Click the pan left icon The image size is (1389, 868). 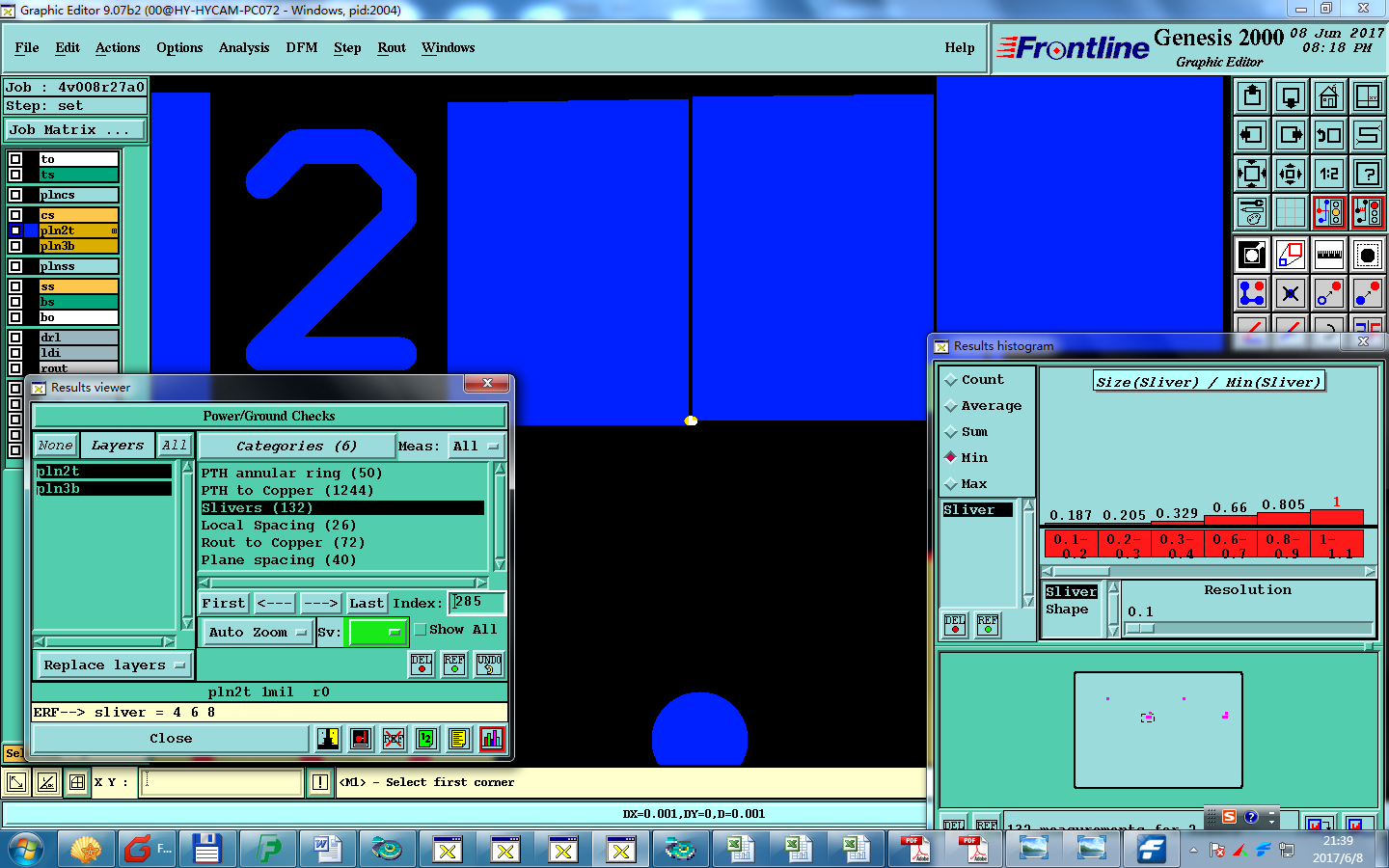(x=1252, y=135)
